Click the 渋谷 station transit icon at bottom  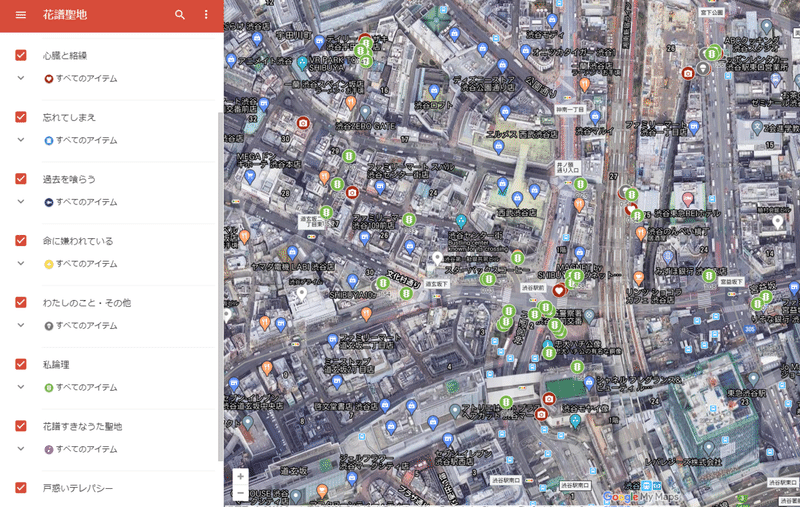[646, 485]
